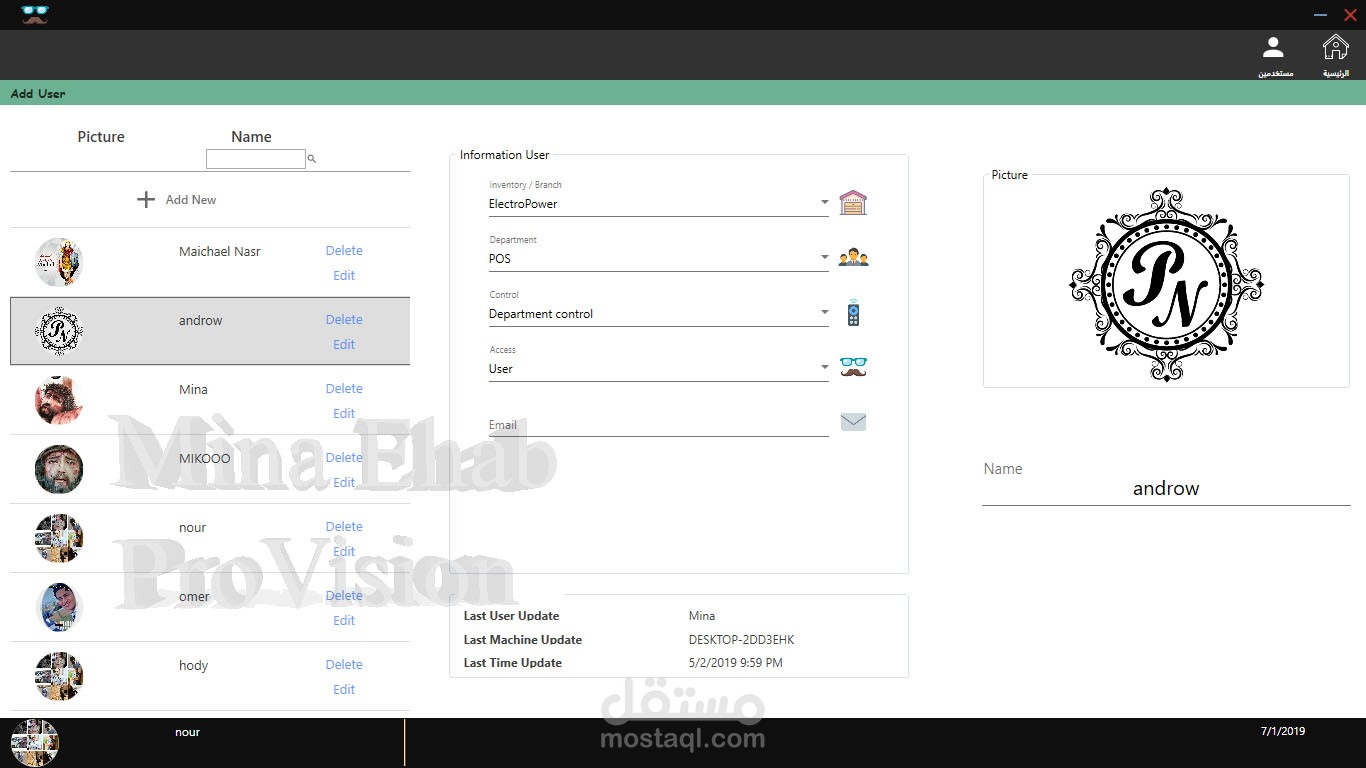Viewport: 1366px width, 768px height.
Task: Expand the Access dropdown arrow
Action: [x=825, y=368]
